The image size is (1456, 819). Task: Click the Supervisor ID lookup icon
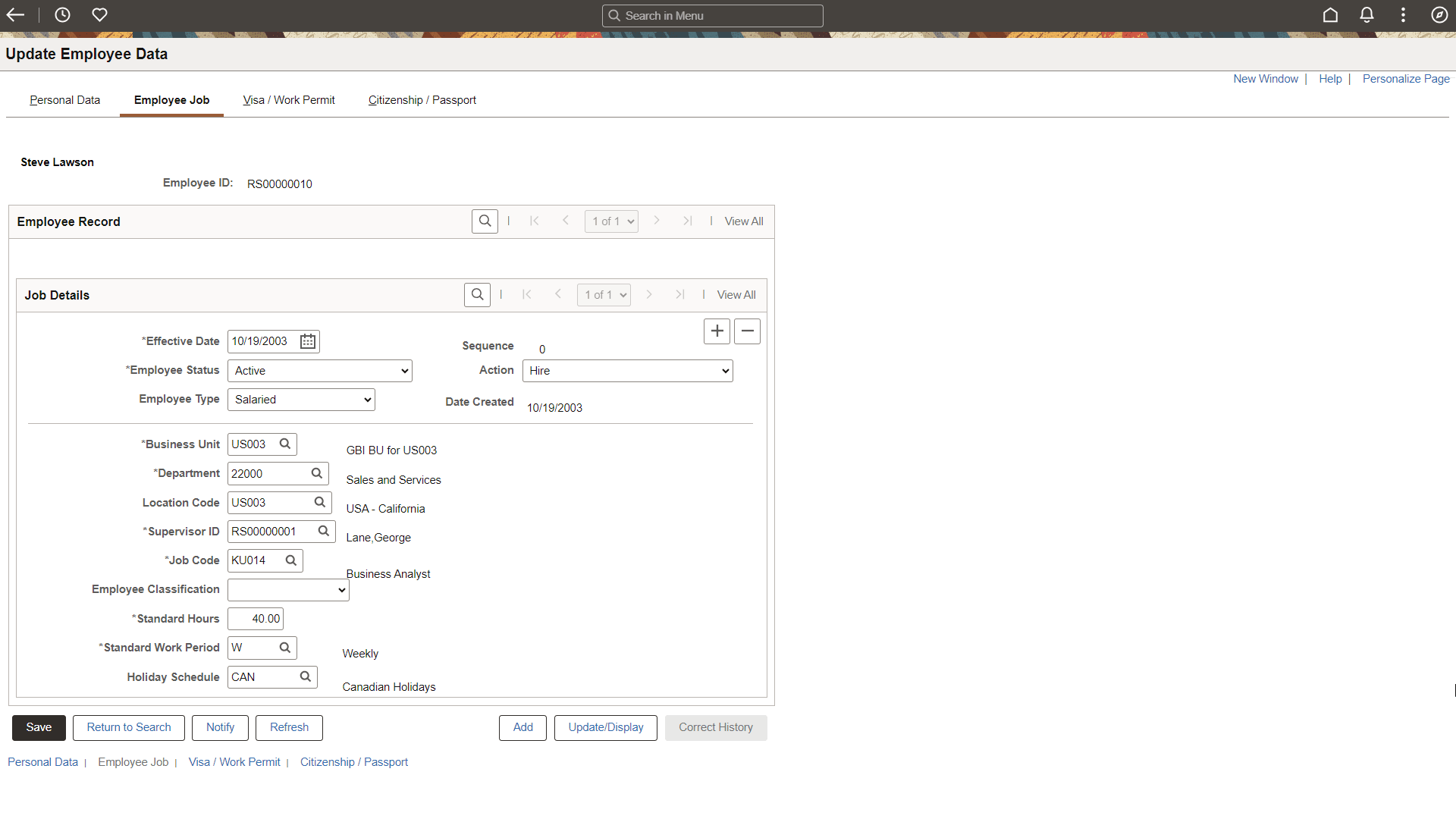pos(324,531)
